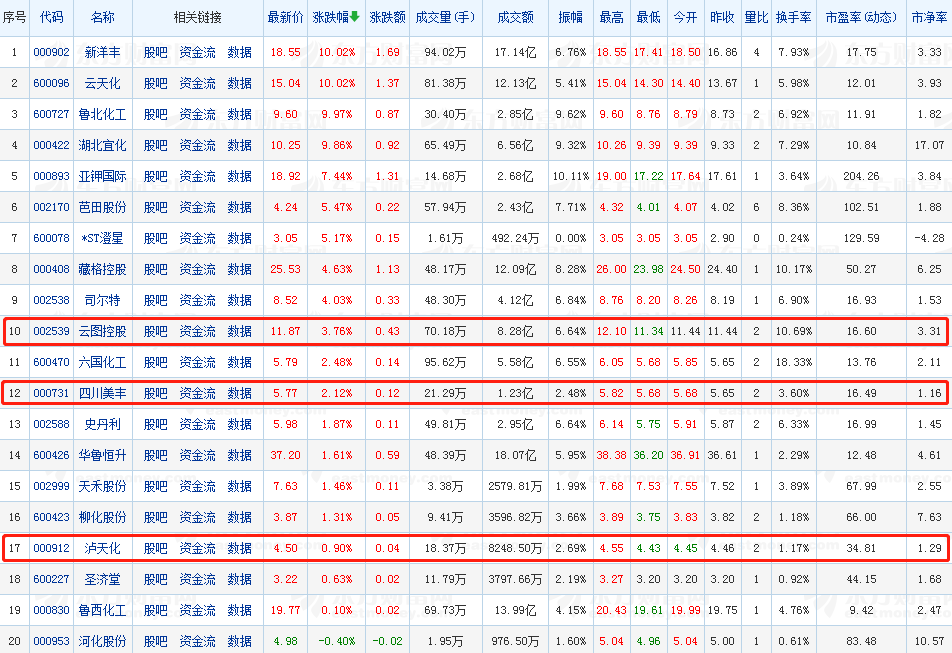This screenshot has width=952, height=653.
Task: Open stock code 002170 link
Action: [51, 207]
